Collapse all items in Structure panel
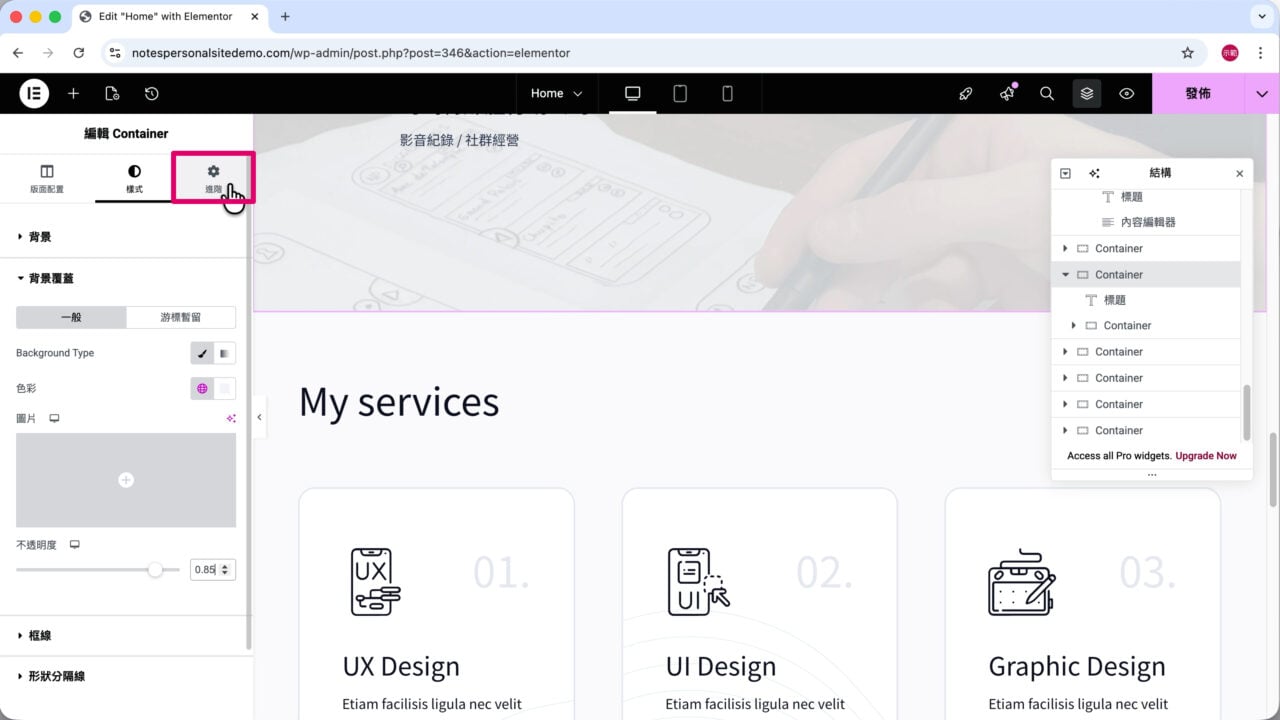 click(1066, 173)
